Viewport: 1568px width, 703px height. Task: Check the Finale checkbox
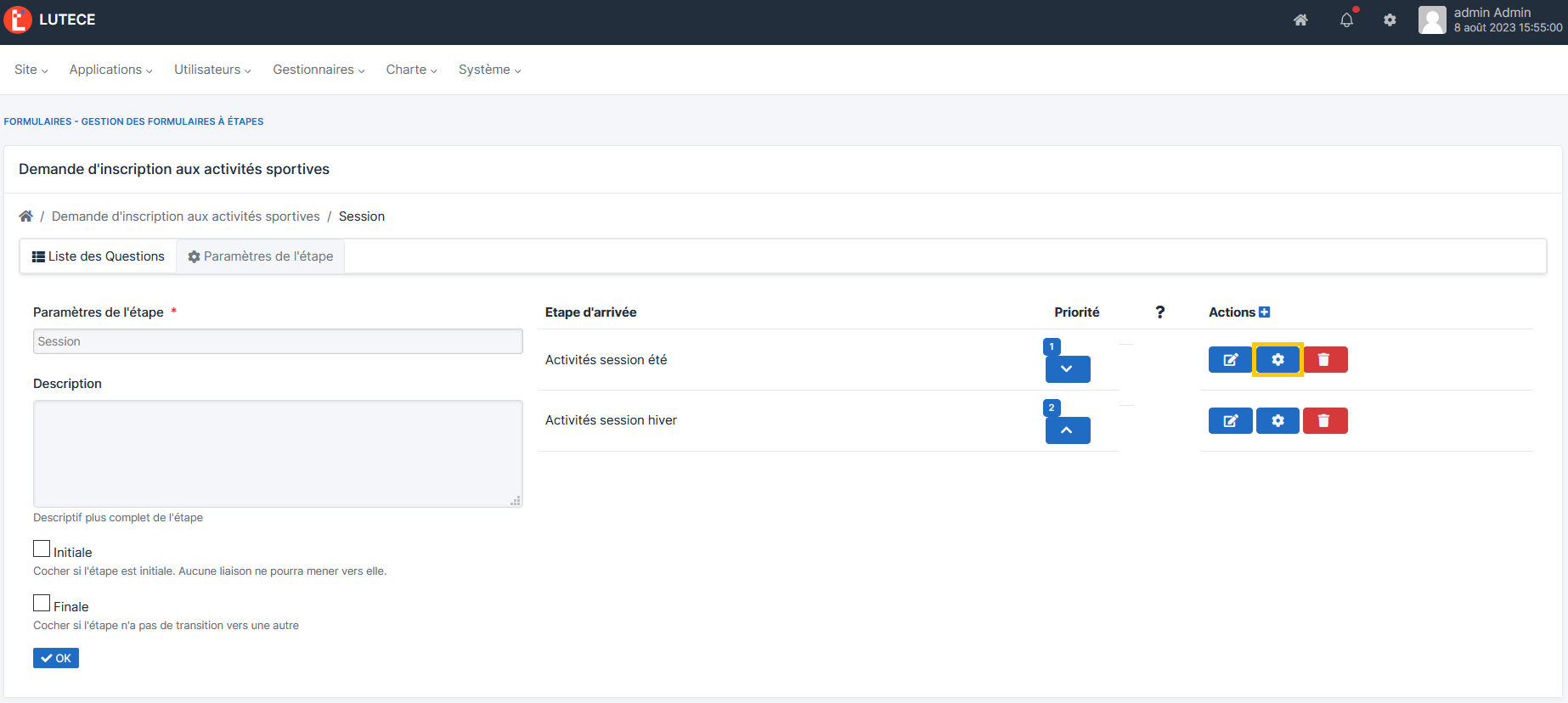point(42,604)
